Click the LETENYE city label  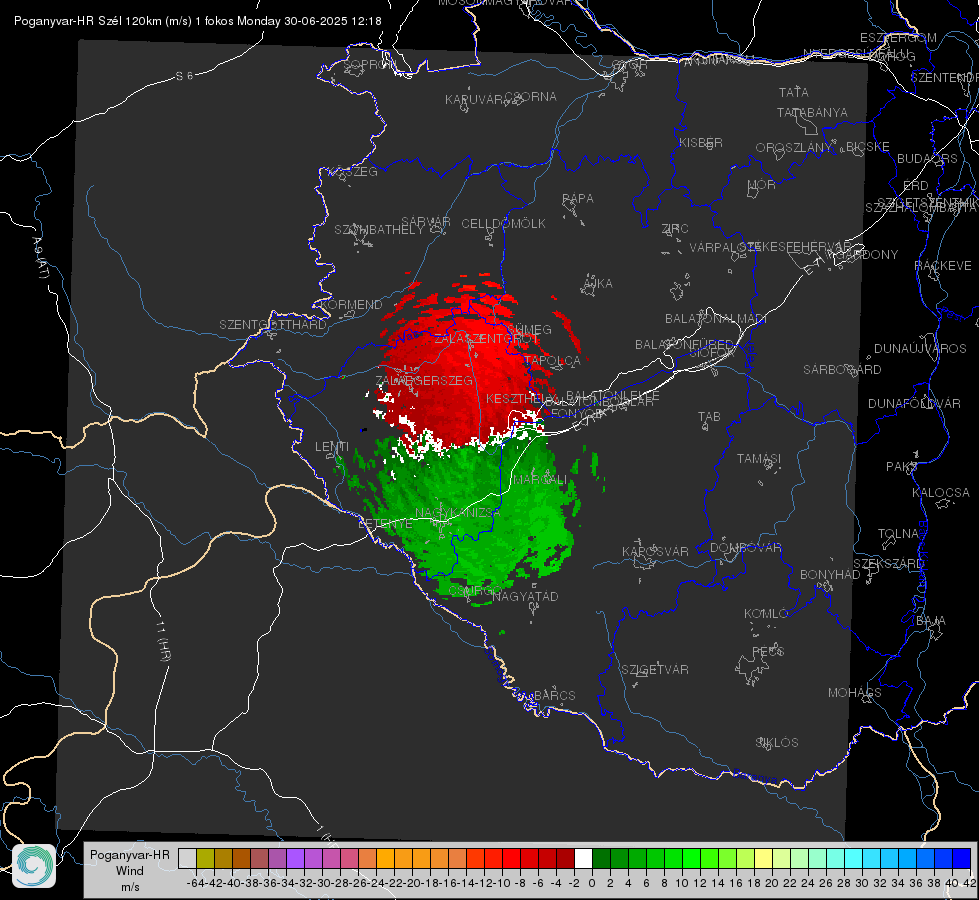(385, 523)
